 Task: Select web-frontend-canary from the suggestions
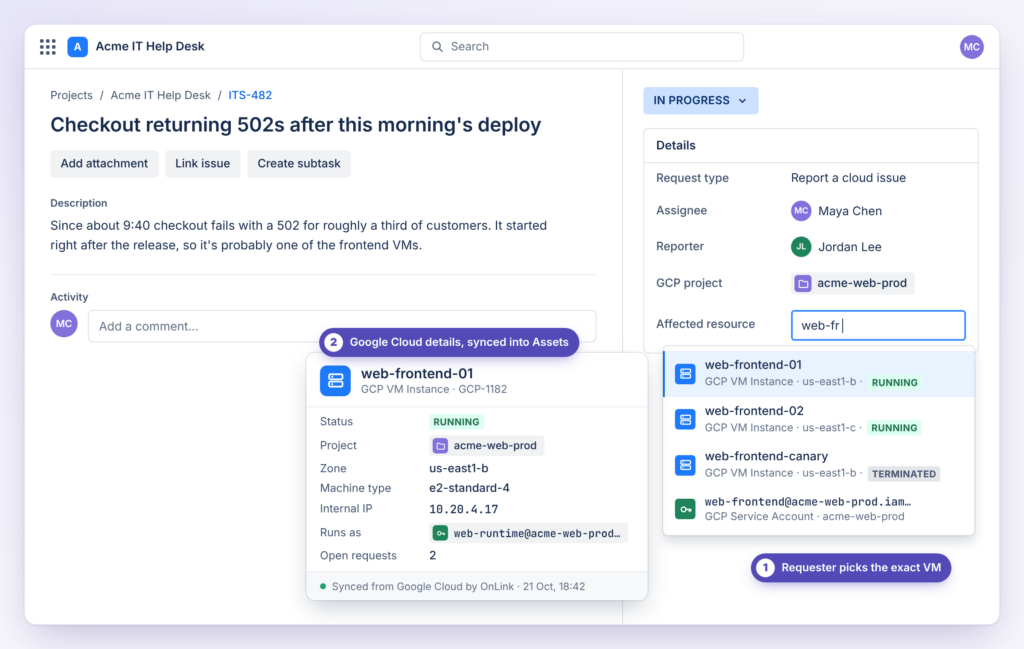pos(818,465)
